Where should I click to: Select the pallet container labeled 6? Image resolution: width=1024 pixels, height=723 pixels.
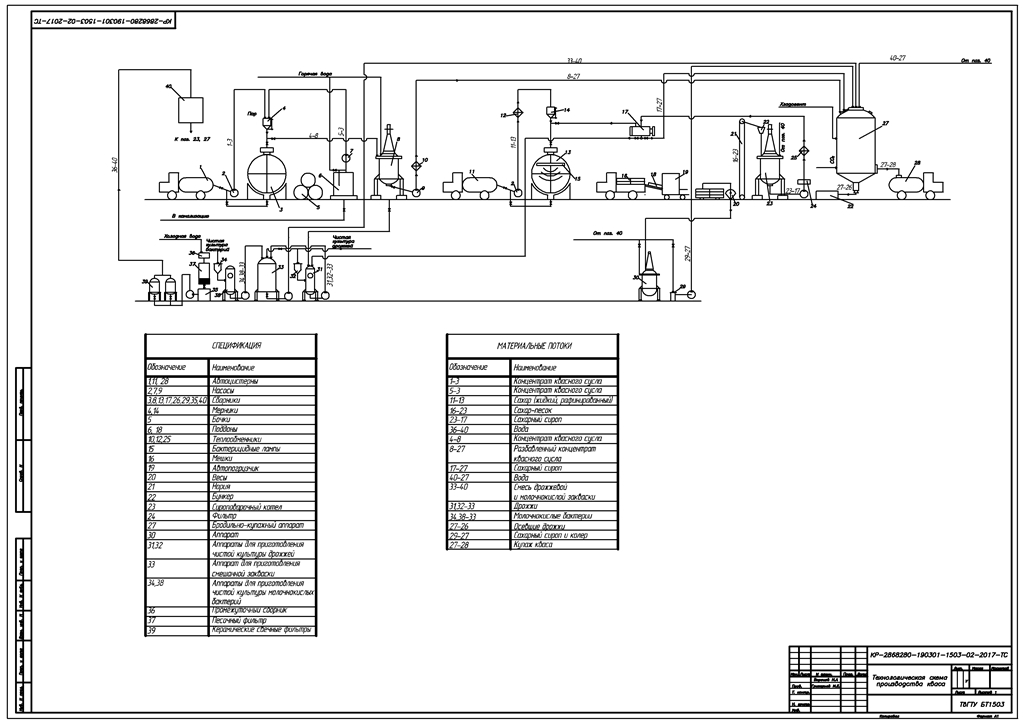(x=342, y=184)
